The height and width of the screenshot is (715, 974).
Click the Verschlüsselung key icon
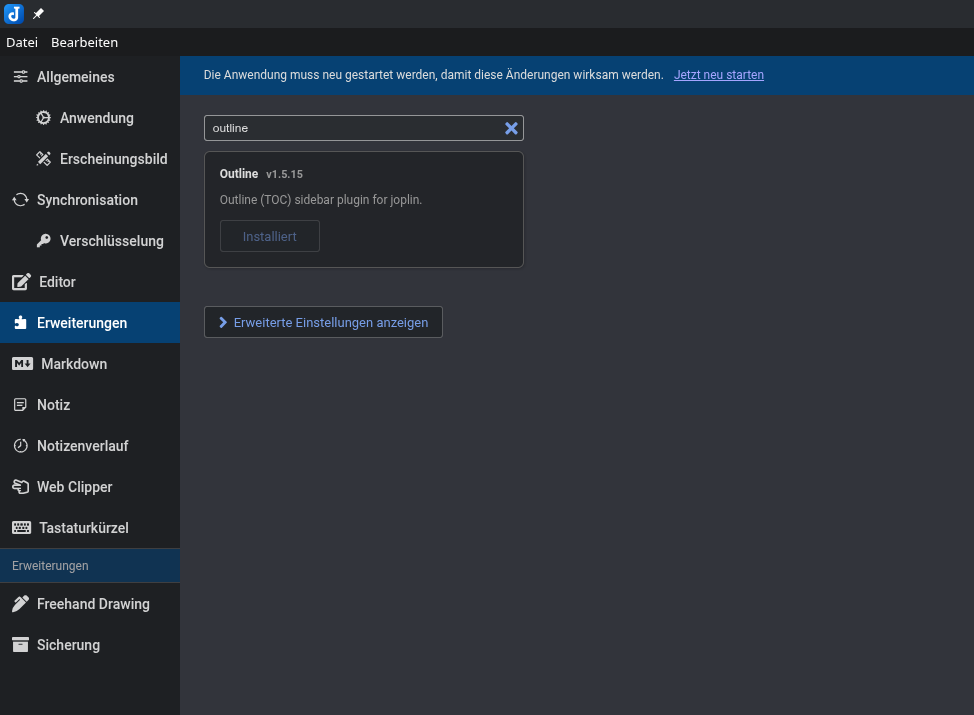(x=43, y=240)
